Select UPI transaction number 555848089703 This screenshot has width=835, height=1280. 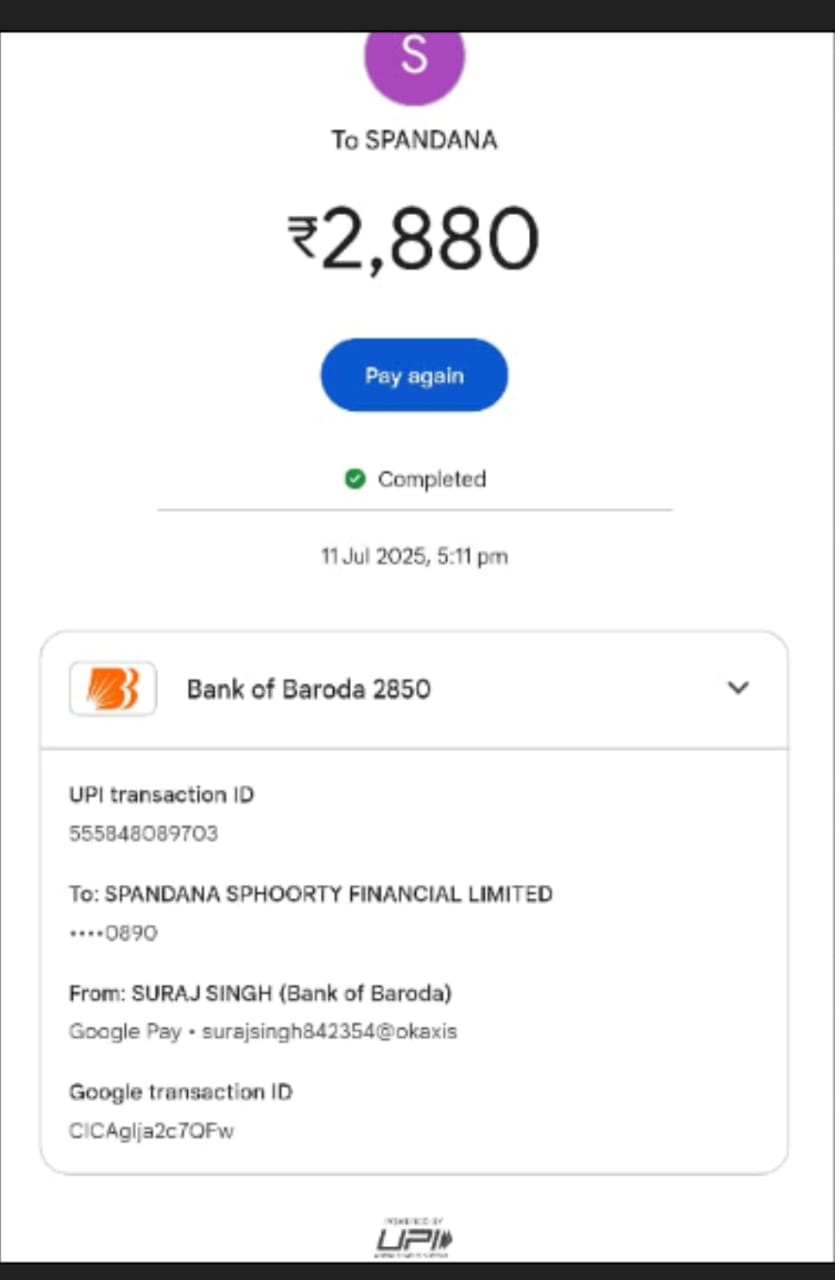pos(143,833)
